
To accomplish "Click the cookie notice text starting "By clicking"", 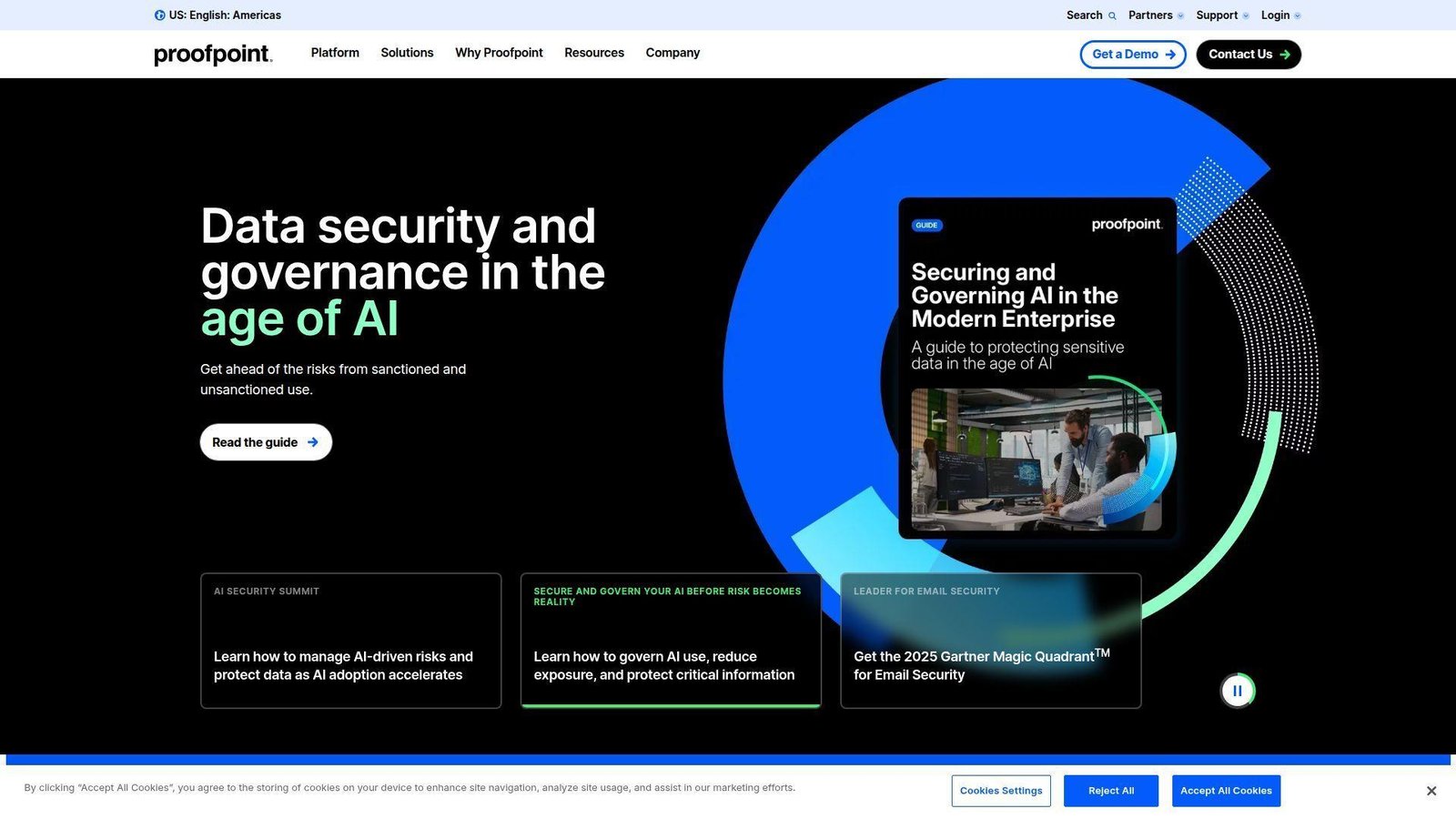I will [x=409, y=788].
